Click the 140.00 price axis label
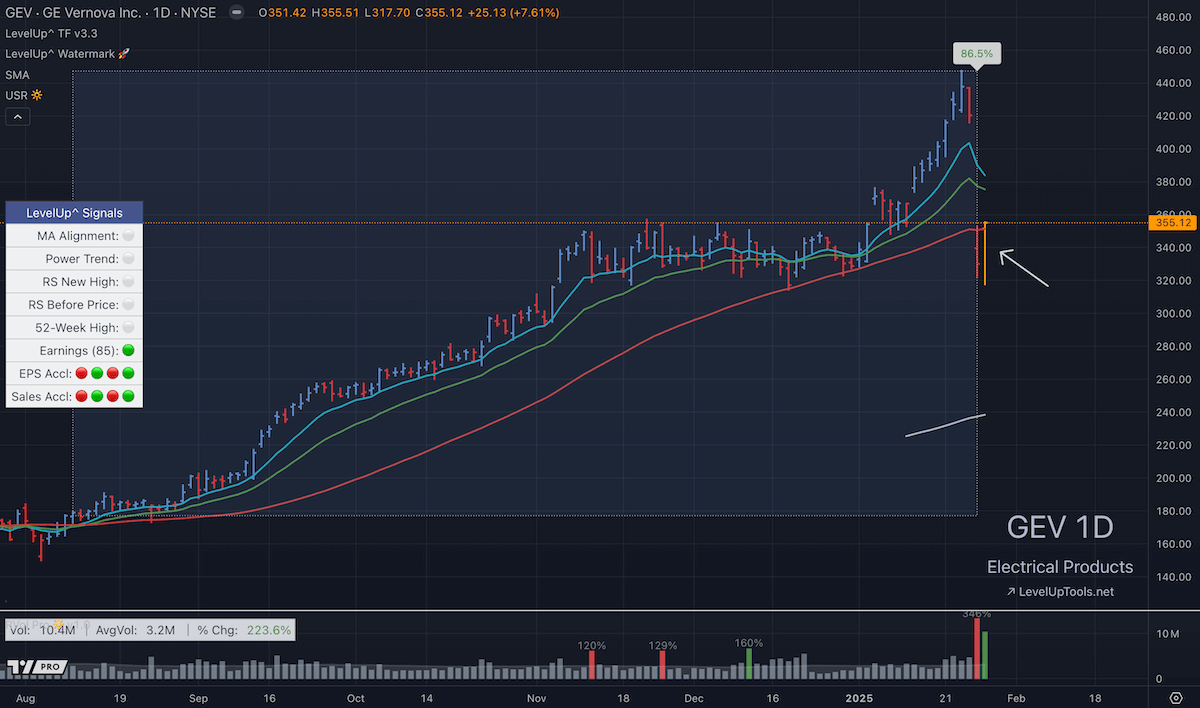Viewport: 1200px width, 708px height. click(1172, 577)
